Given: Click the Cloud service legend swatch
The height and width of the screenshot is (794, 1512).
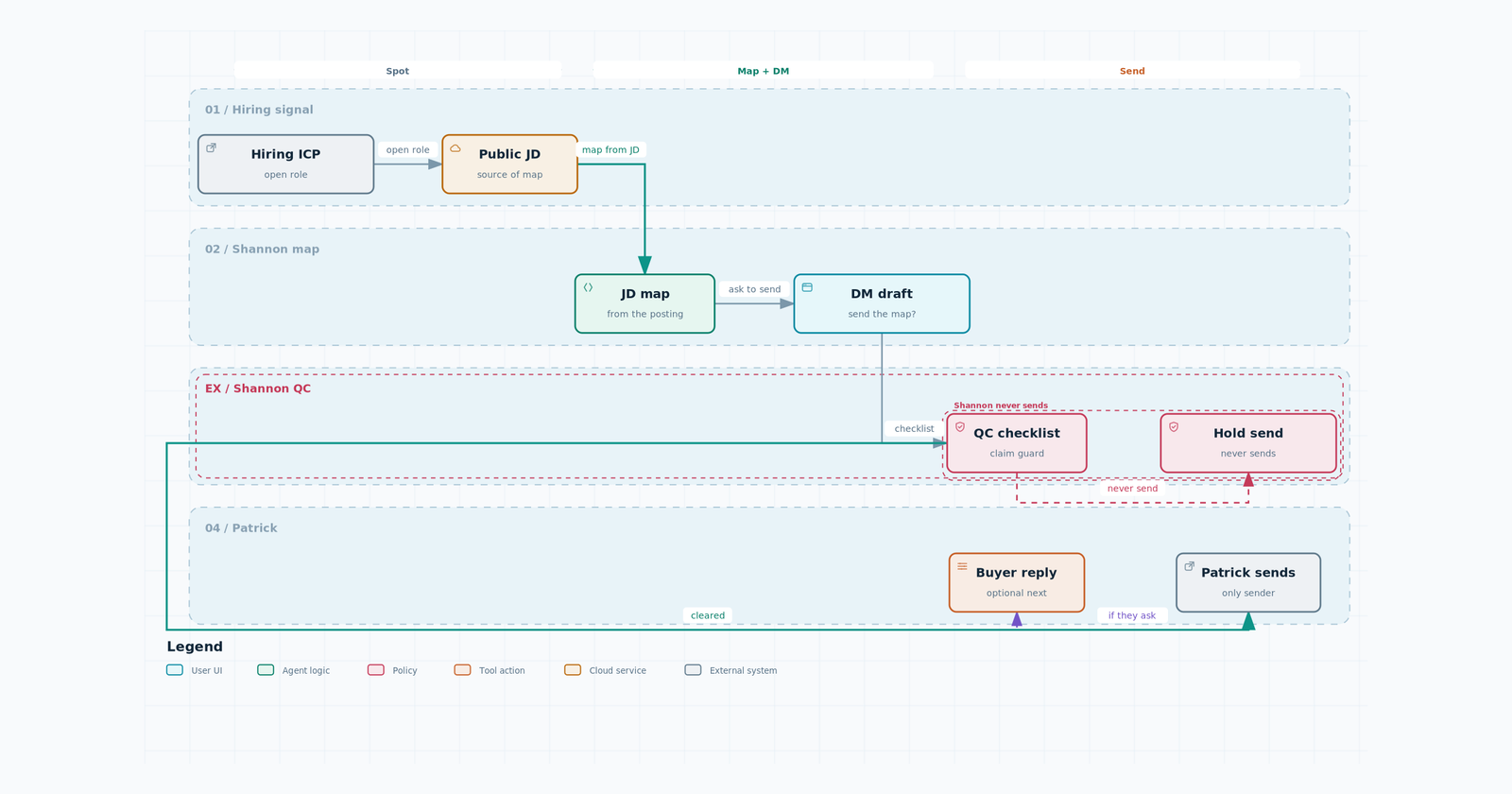Looking at the screenshot, I should coord(573,670).
